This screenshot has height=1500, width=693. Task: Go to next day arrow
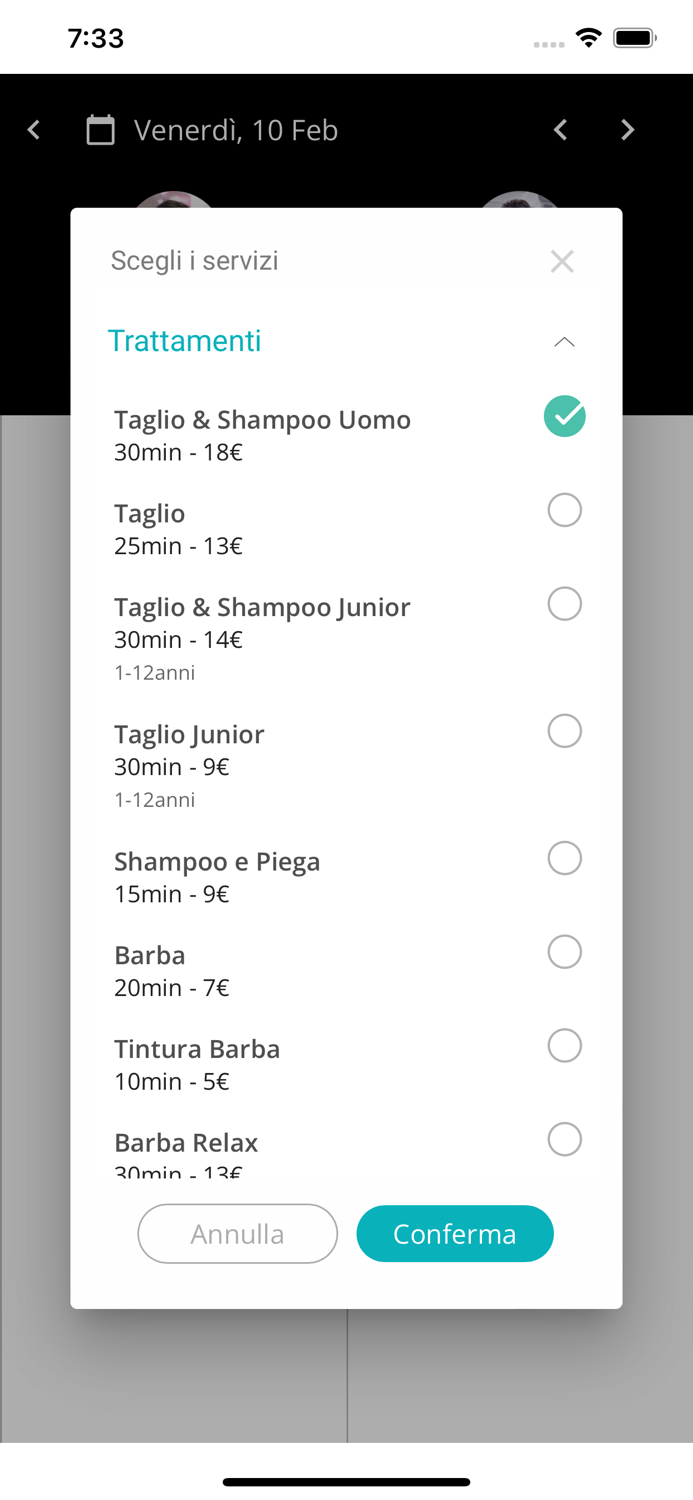click(627, 130)
